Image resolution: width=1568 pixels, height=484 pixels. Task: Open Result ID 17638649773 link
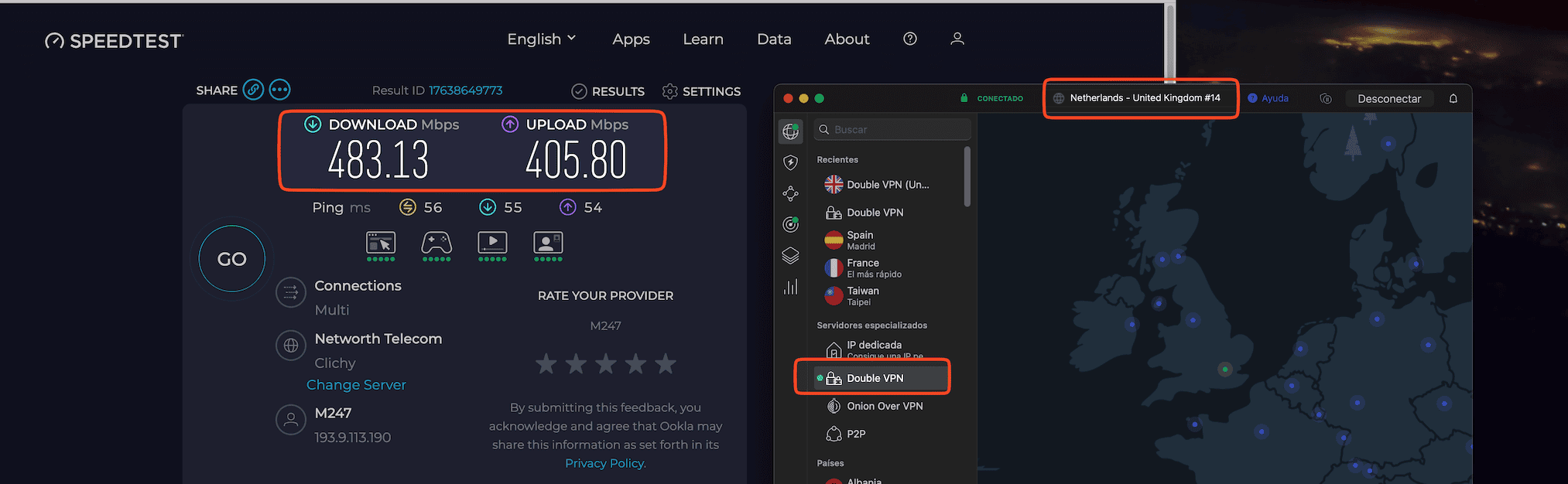pyautogui.click(x=466, y=90)
